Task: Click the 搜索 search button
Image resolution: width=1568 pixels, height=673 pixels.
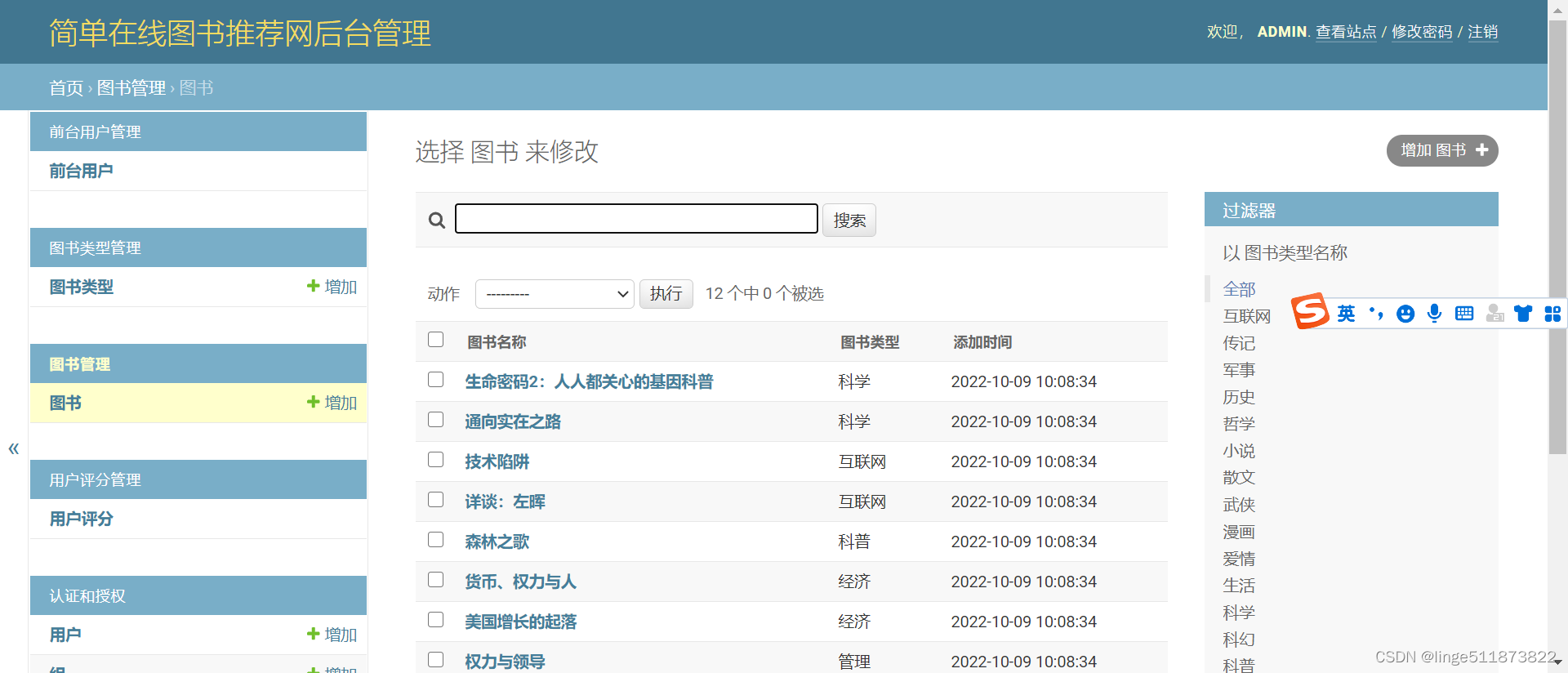Action: point(849,221)
